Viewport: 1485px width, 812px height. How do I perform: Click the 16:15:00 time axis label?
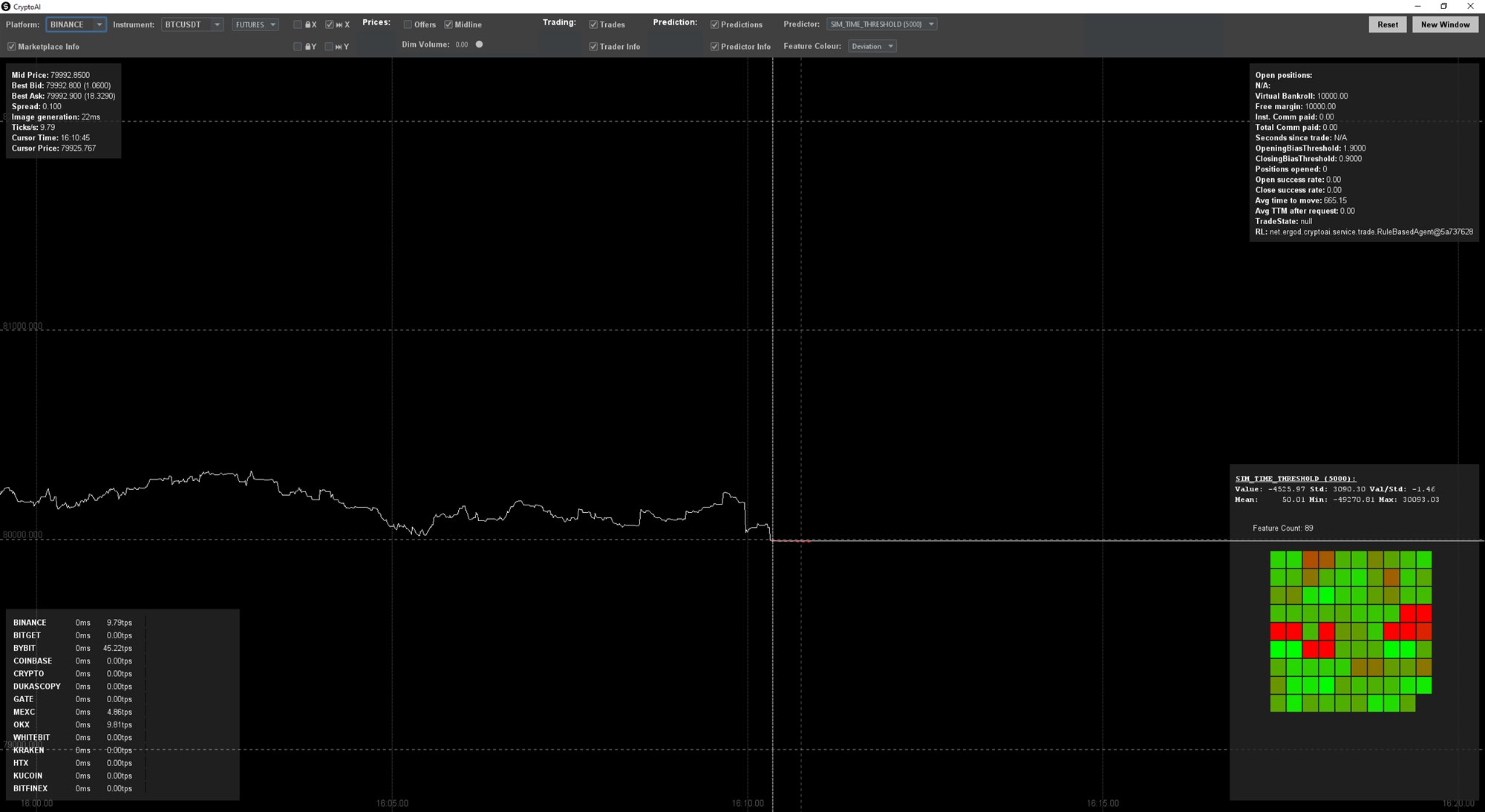pyautogui.click(x=1103, y=803)
